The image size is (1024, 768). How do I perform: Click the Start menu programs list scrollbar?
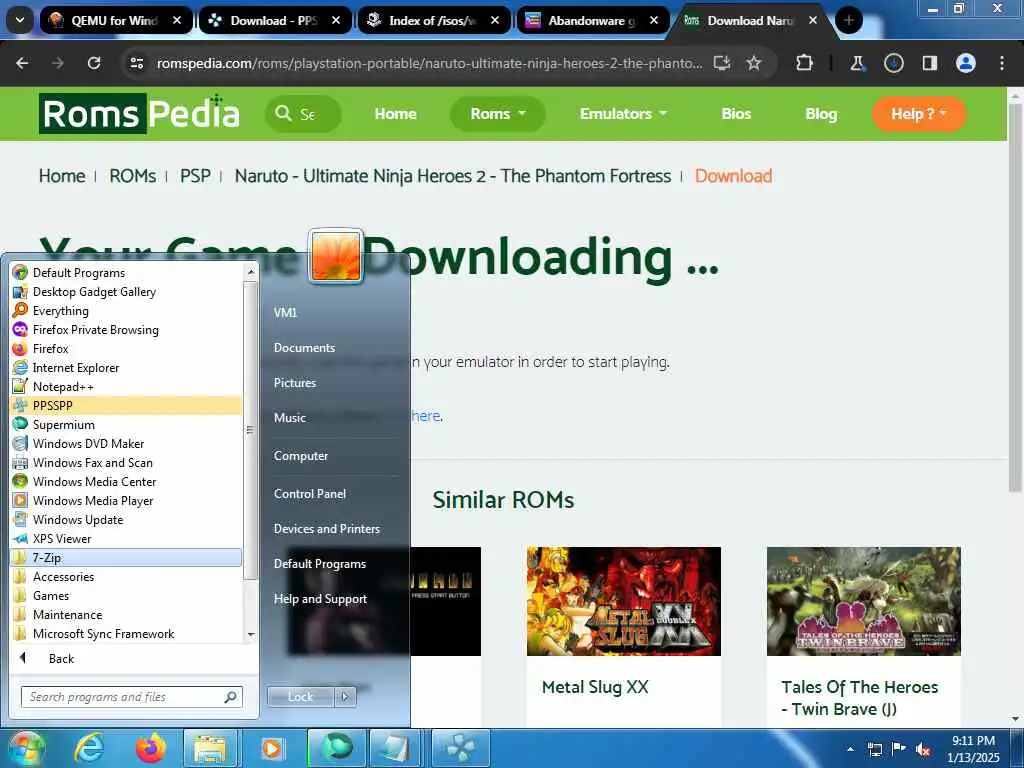250,430
